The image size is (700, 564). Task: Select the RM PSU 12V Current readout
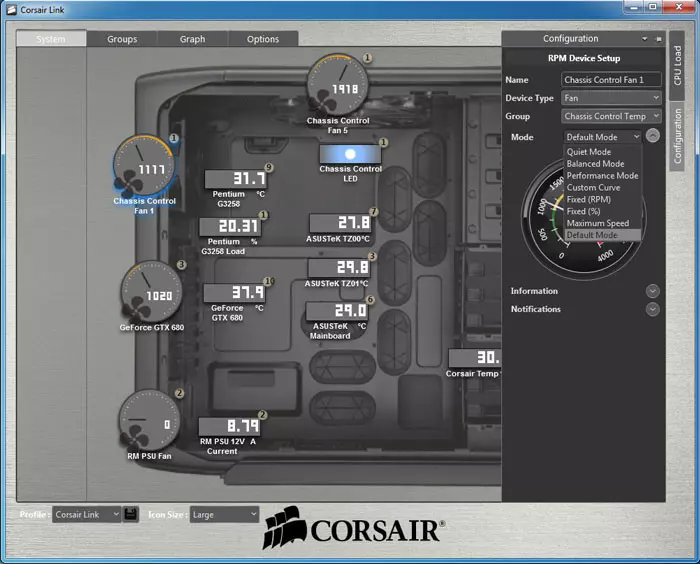(x=229, y=426)
